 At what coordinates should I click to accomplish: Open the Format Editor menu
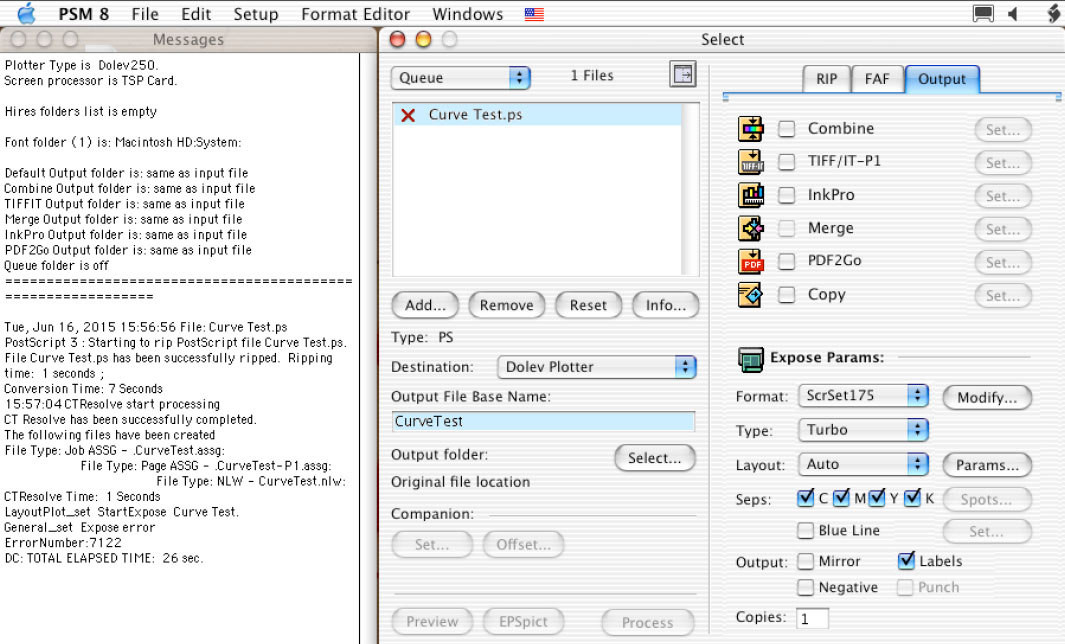coord(355,14)
